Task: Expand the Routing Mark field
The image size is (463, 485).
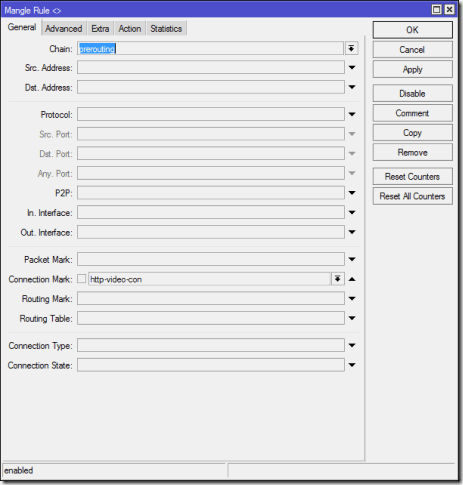Action: [352, 299]
